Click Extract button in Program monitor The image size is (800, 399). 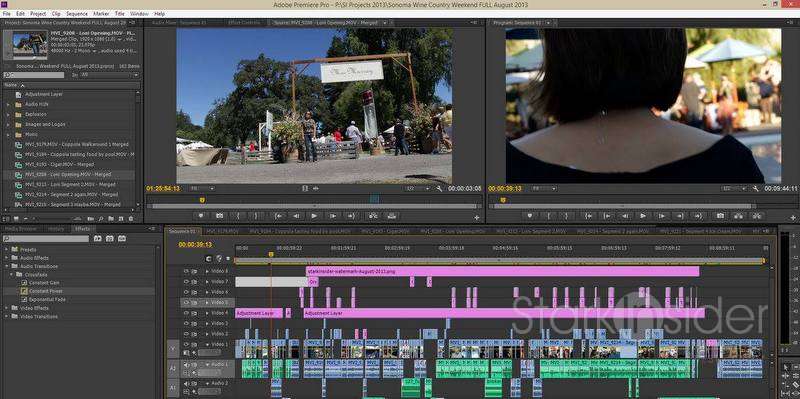coord(757,216)
